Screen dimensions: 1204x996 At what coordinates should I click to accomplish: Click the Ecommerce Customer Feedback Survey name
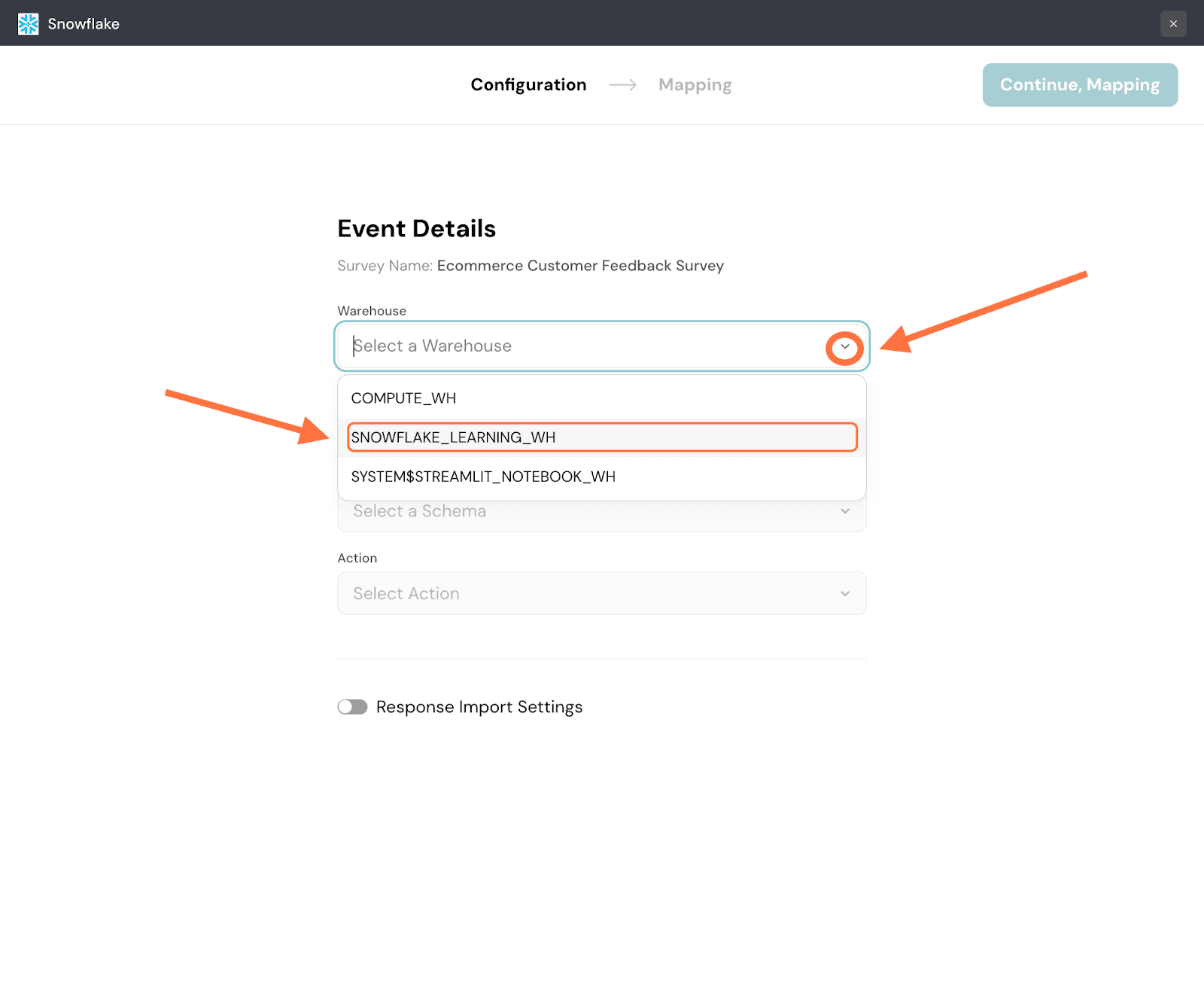pos(579,266)
